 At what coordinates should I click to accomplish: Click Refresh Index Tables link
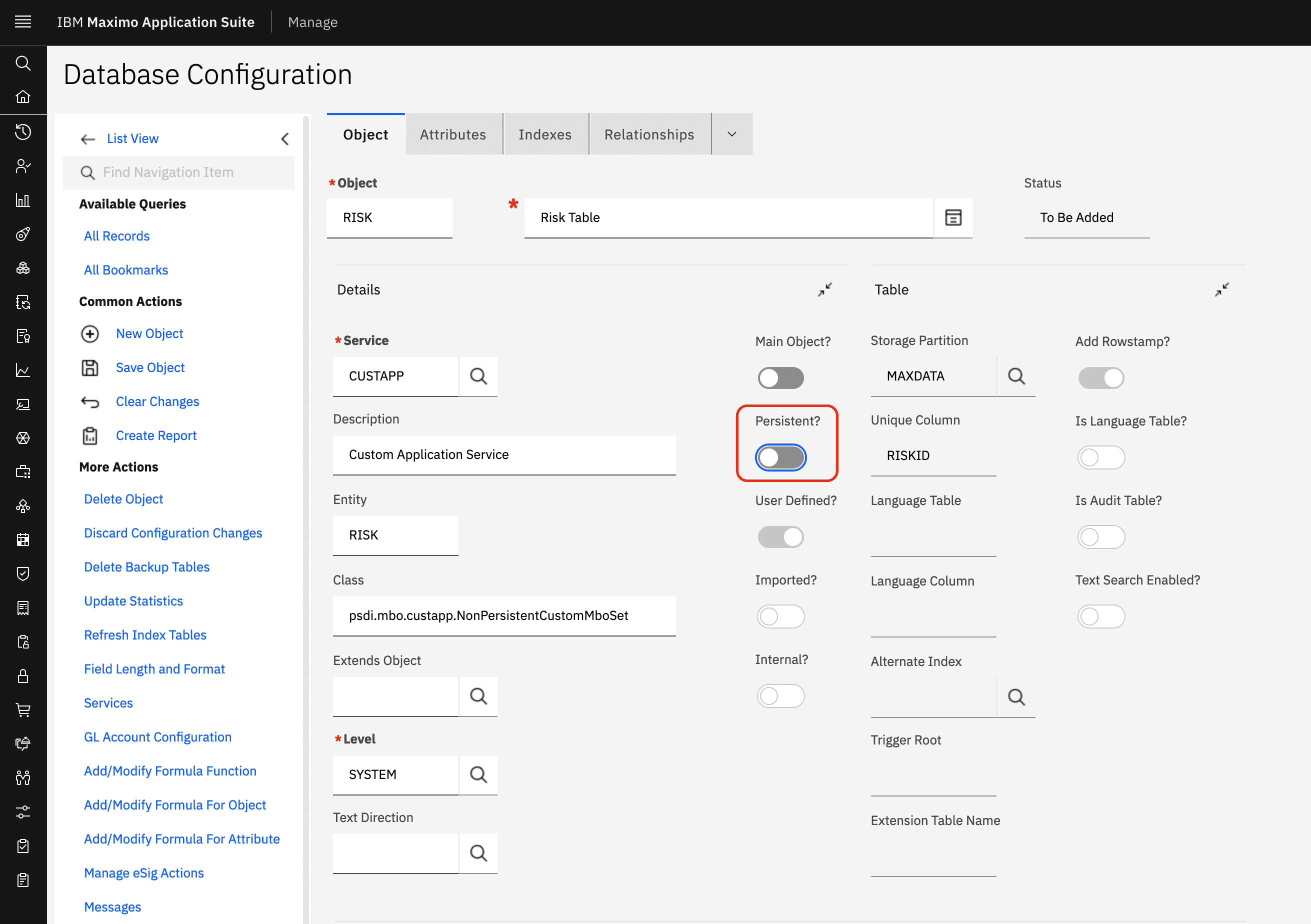point(145,635)
